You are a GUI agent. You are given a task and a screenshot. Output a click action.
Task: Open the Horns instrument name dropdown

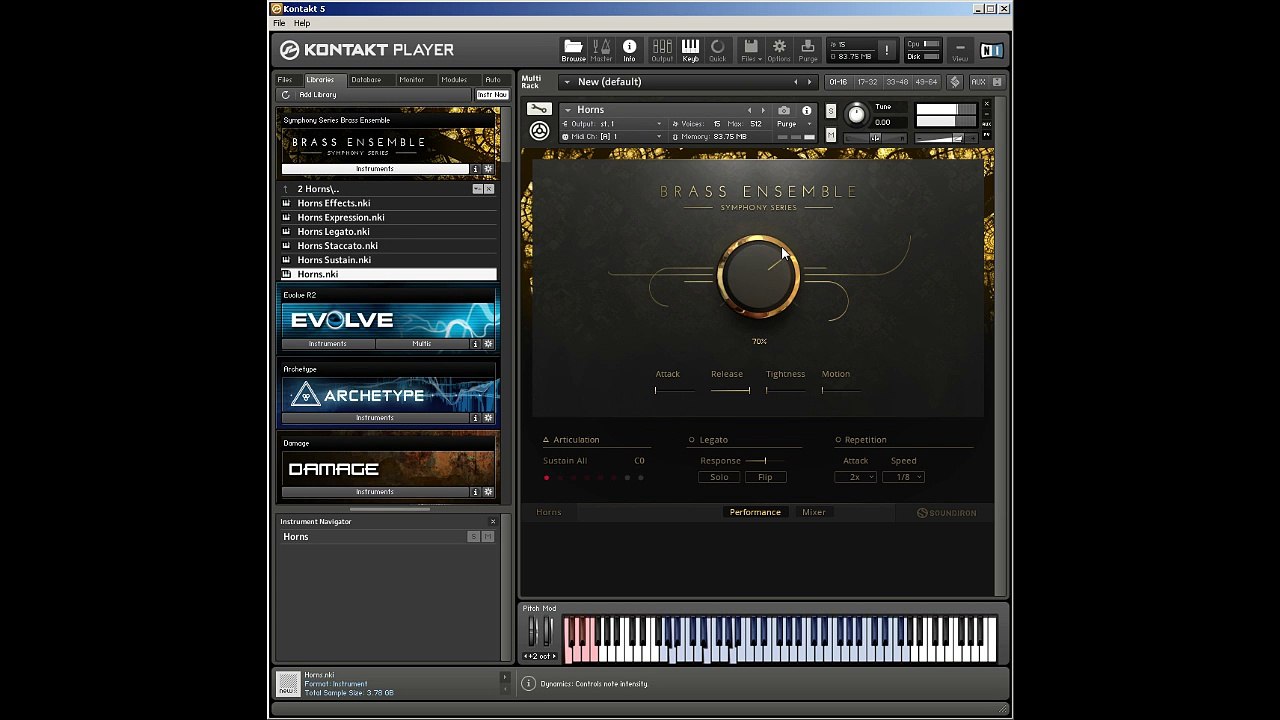point(567,110)
